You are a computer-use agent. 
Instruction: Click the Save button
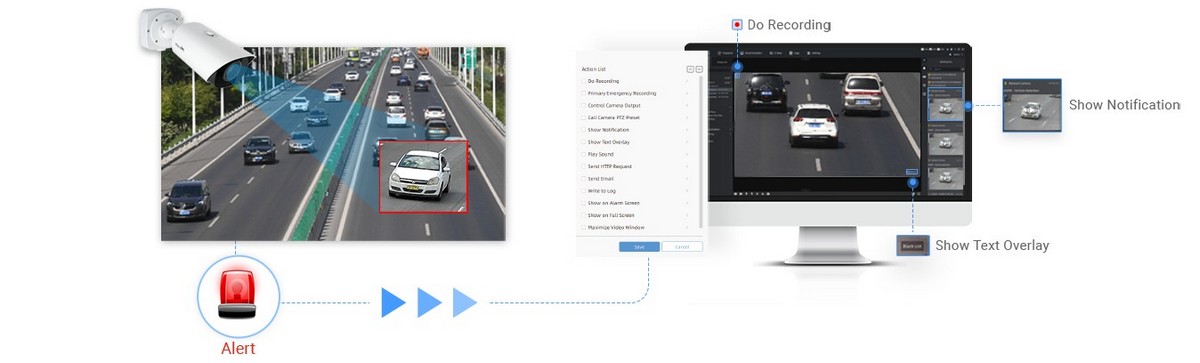point(639,246)
